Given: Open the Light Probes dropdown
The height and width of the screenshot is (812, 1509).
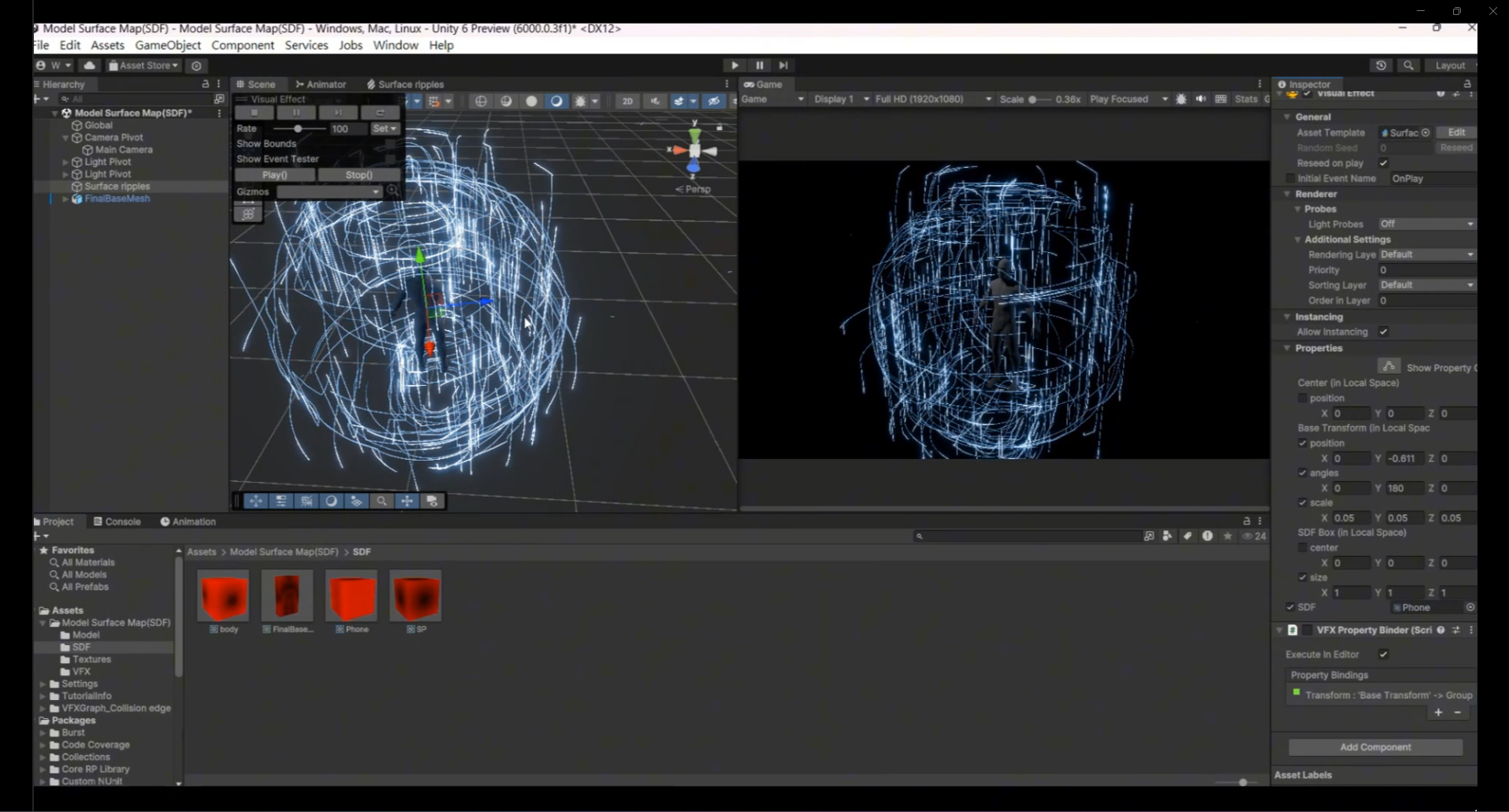Looking at the screenshot, I should pos(1427,224).
